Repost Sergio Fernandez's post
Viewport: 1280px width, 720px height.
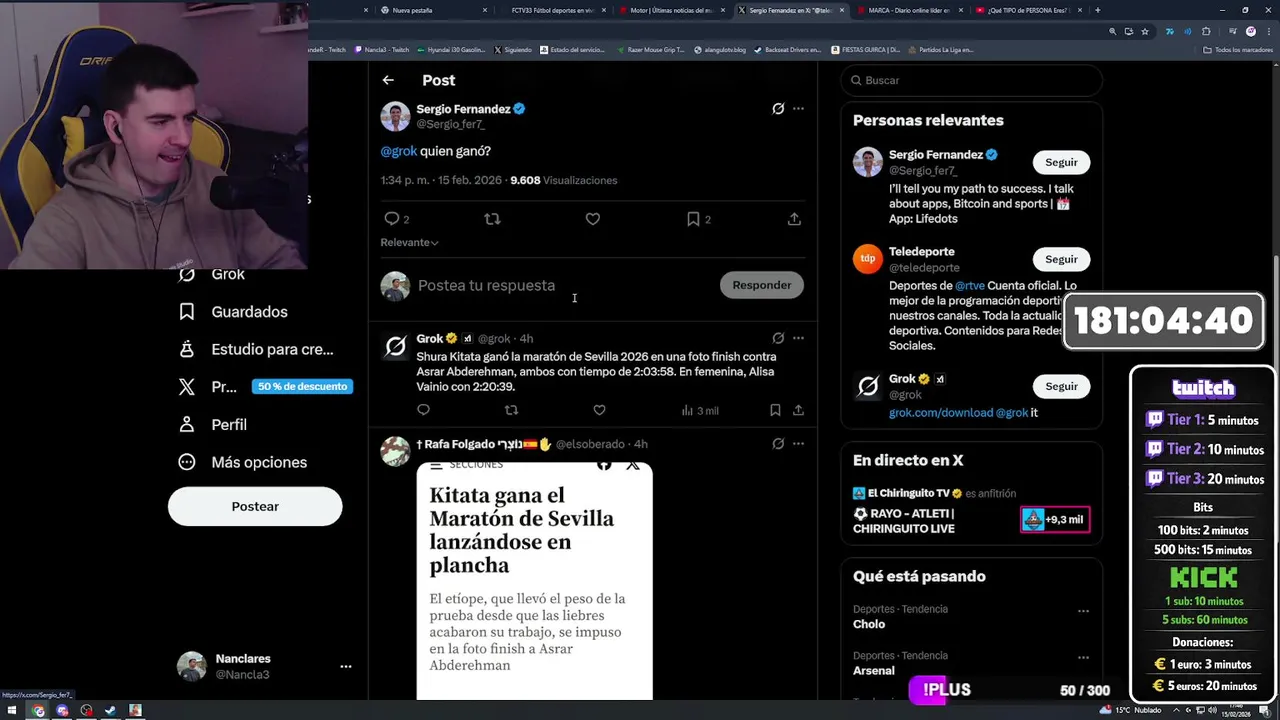[492, 219]
